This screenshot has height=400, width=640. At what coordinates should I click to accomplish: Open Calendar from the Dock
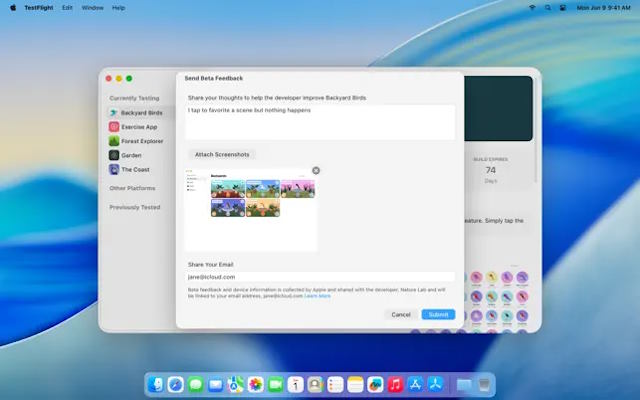[x=296, y=384]
